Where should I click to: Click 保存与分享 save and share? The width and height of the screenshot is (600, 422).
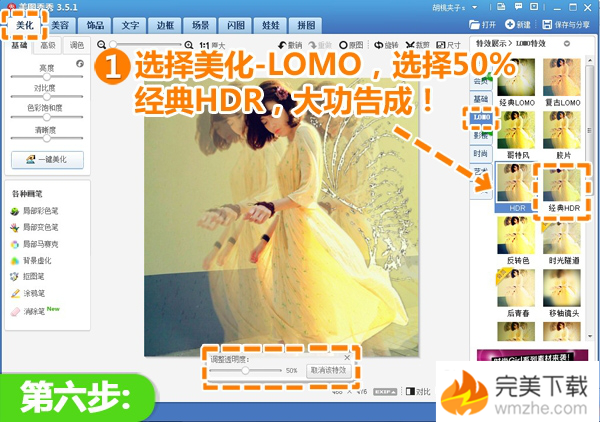566,24
